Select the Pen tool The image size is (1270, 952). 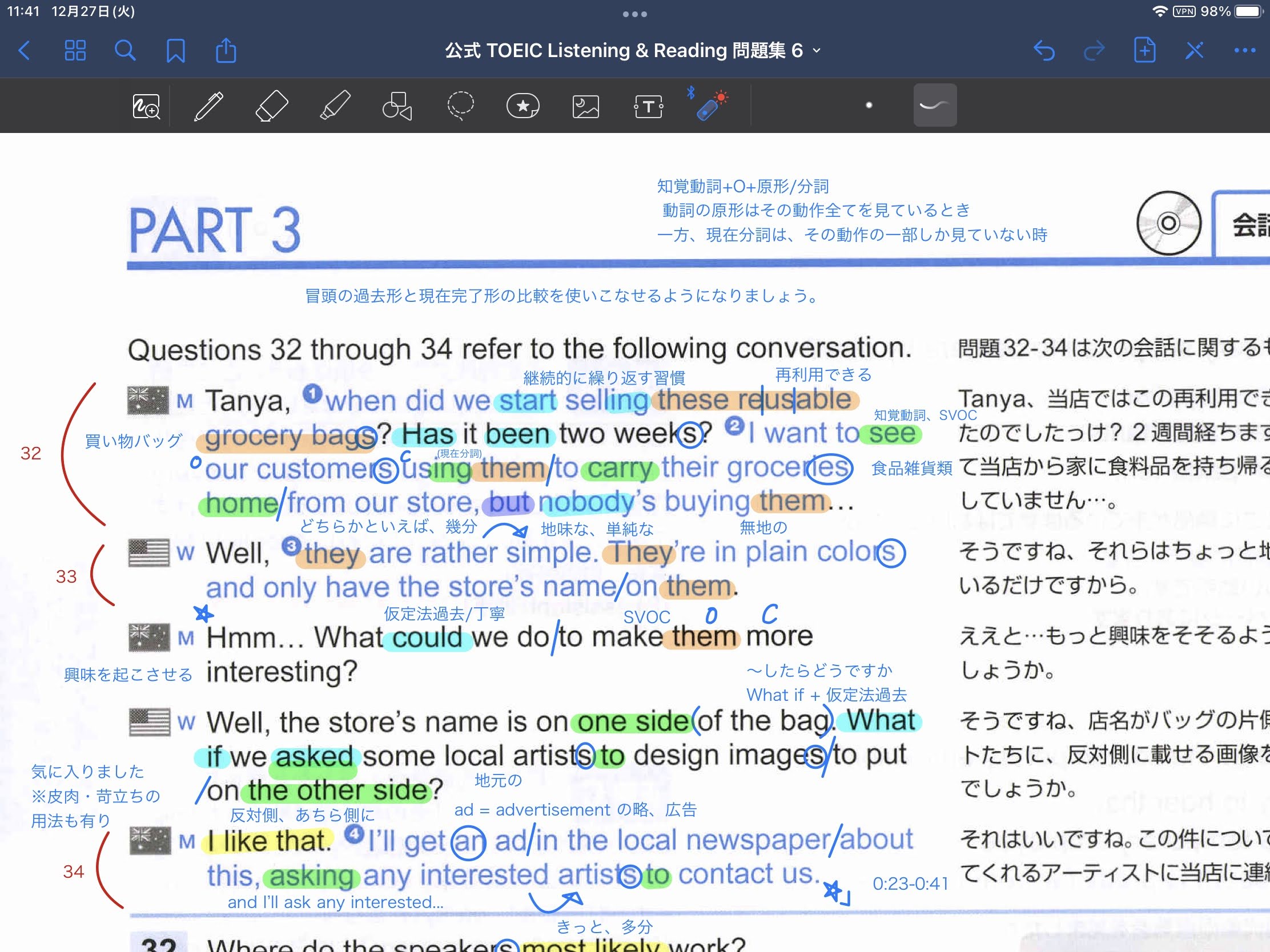(208, 106)
